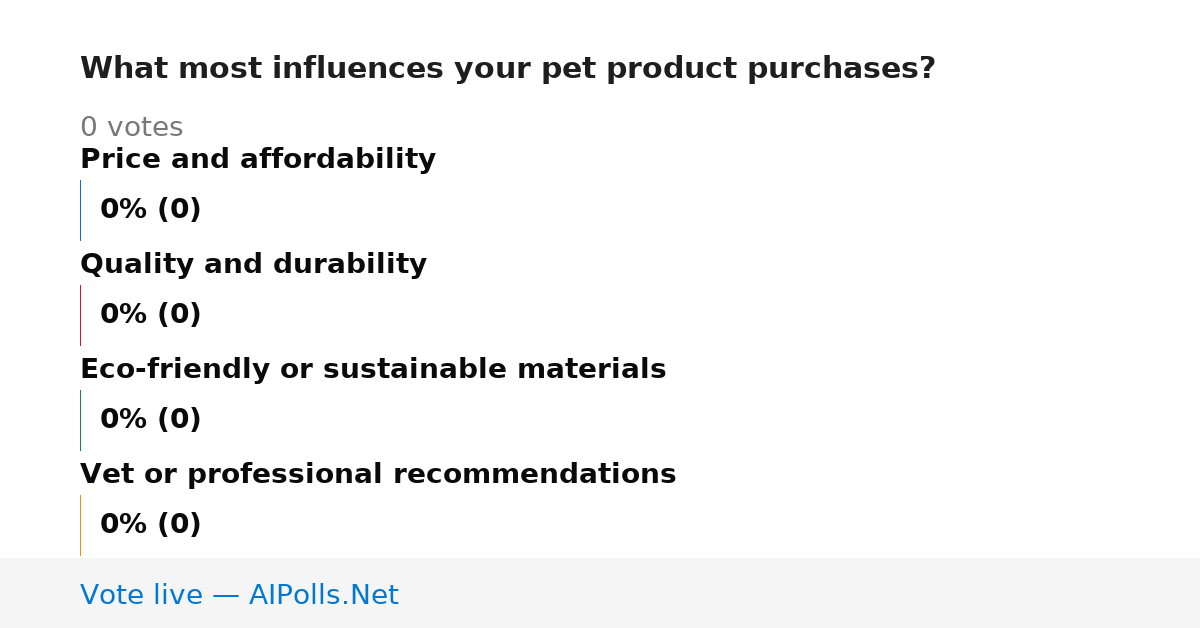Click the poll title about pet product purchases
This screenshot has height=628, width=1200.
tap(508, 69)
